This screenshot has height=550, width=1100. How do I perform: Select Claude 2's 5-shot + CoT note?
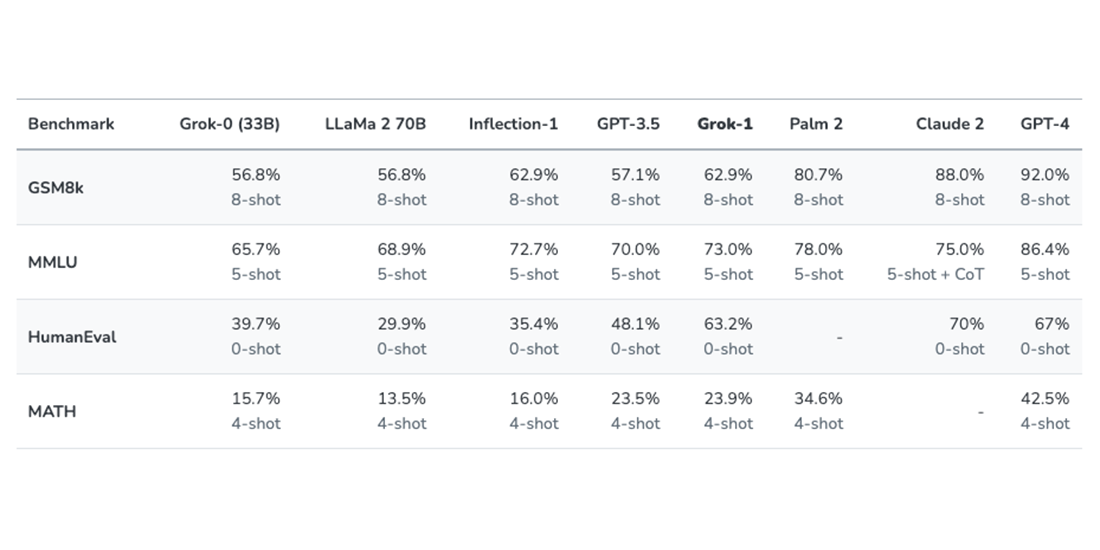point(936,274)
